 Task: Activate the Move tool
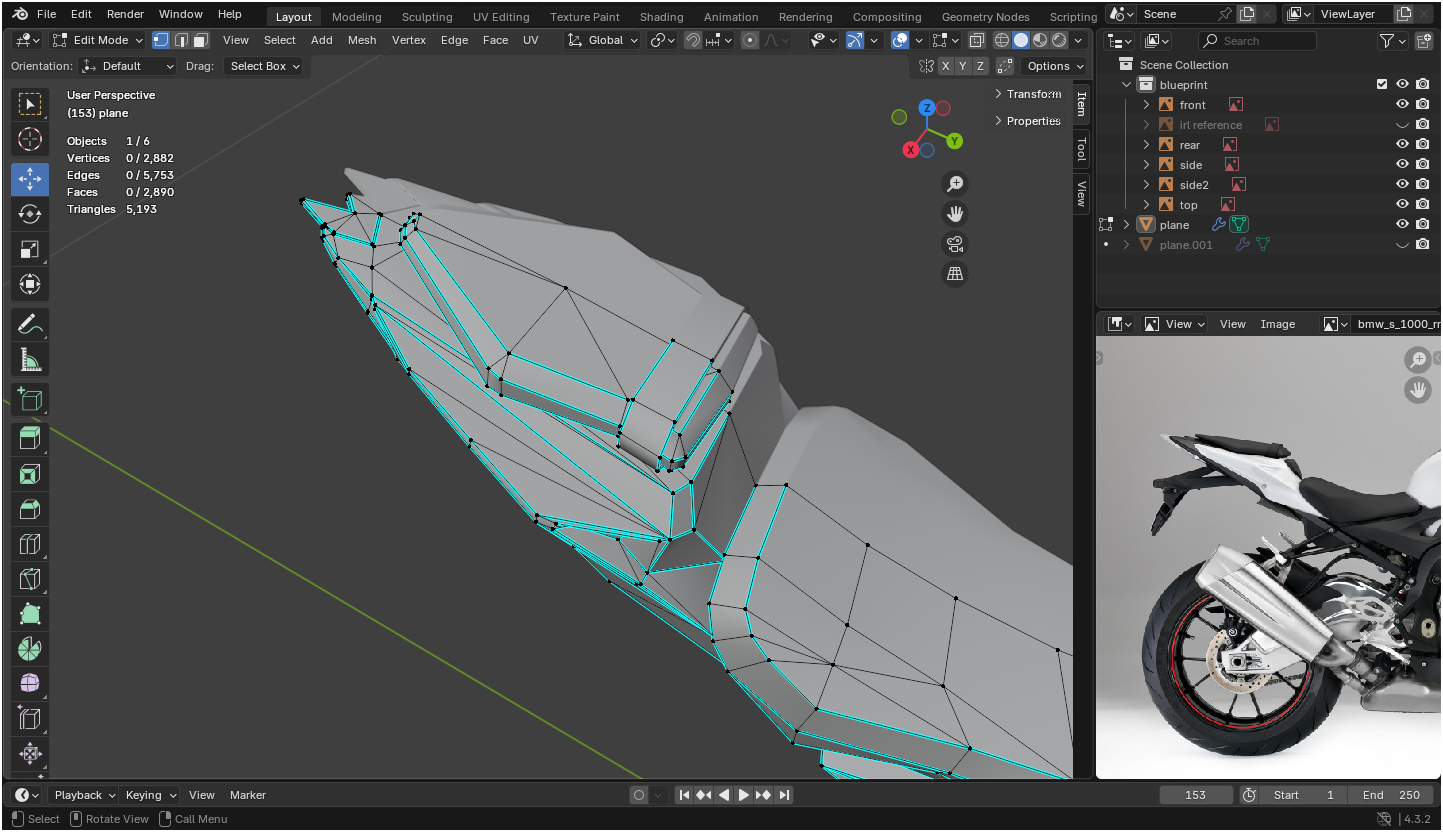tap(30, 179)
